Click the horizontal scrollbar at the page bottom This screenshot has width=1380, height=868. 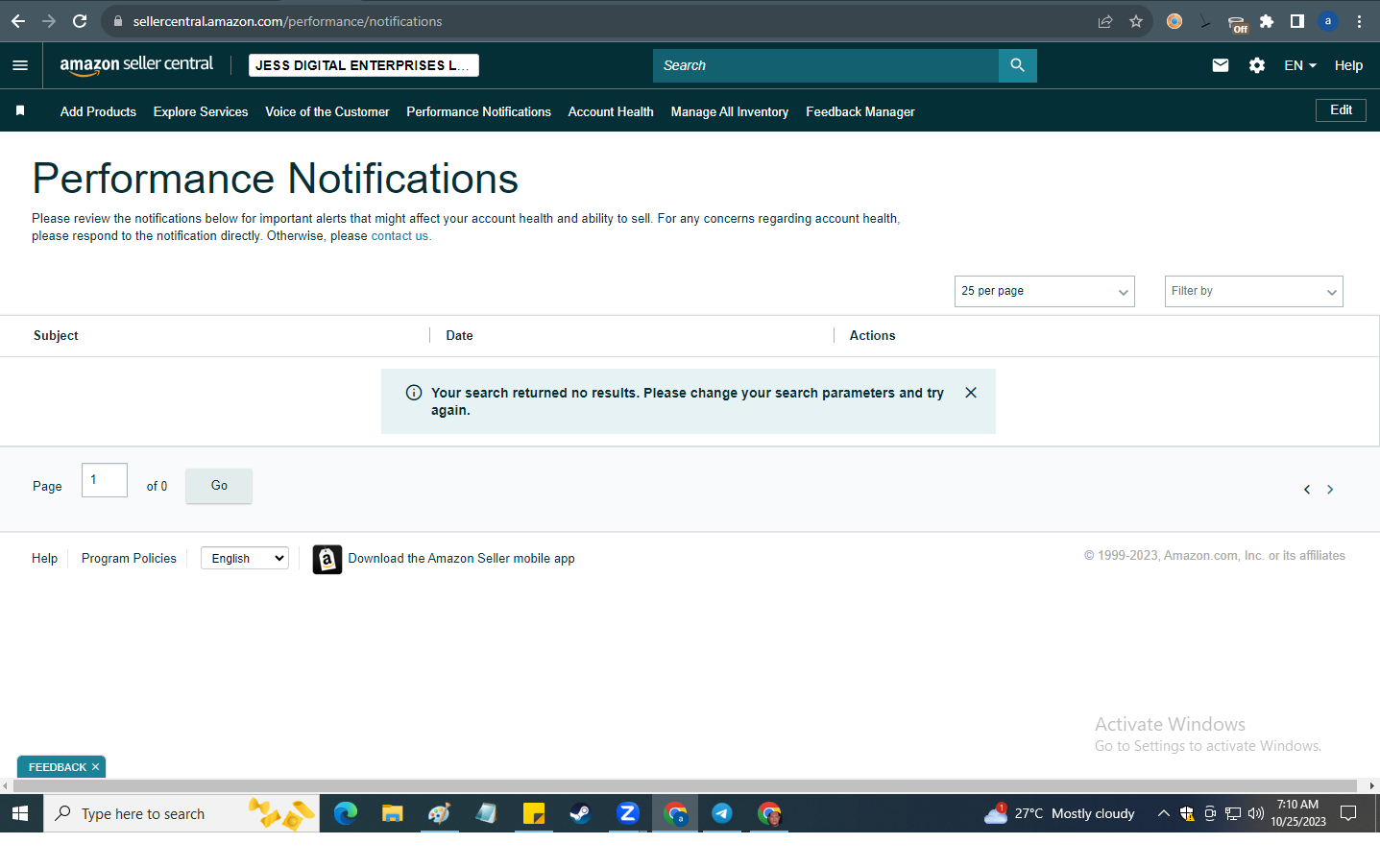(685, 785)
